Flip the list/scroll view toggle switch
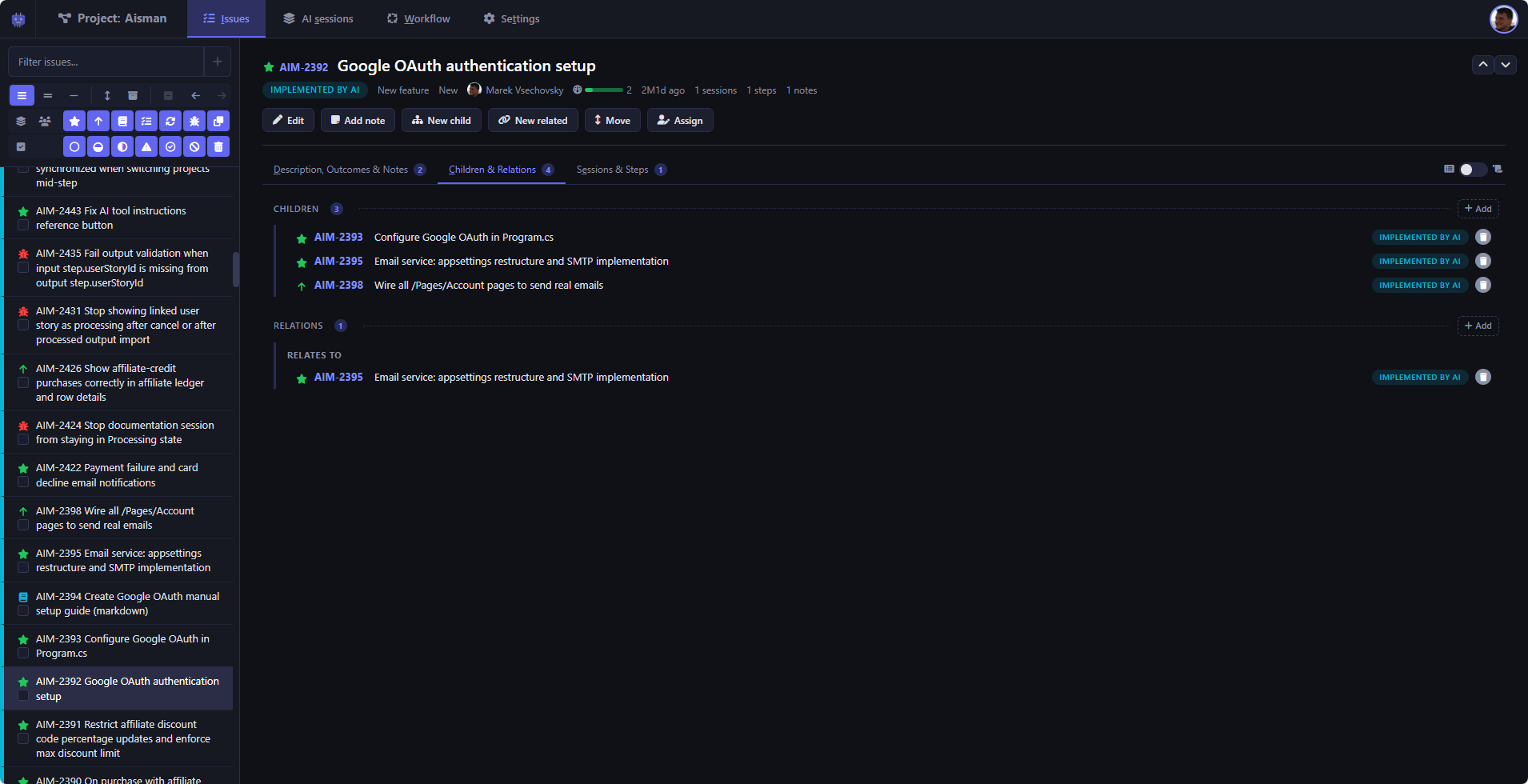The width and height of the screenshot is (1528, 784). click(x=1472, y=170)
